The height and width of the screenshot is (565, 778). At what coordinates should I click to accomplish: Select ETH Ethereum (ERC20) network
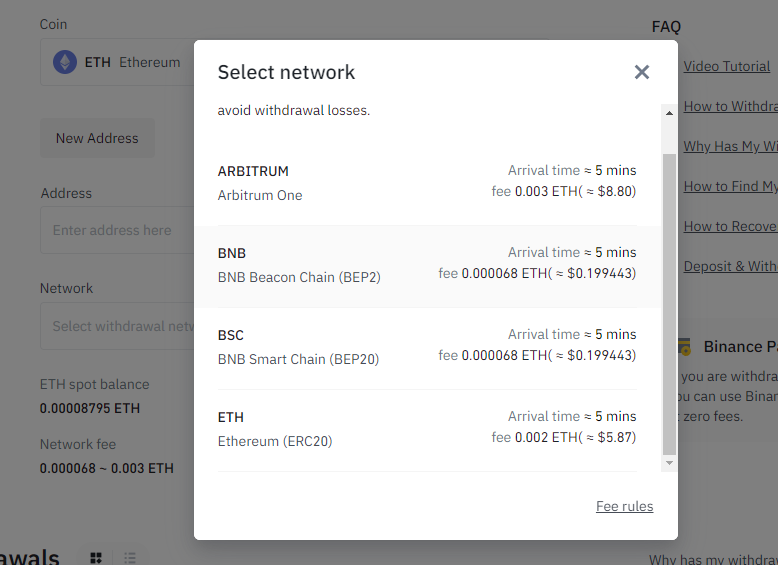point(427,429)
